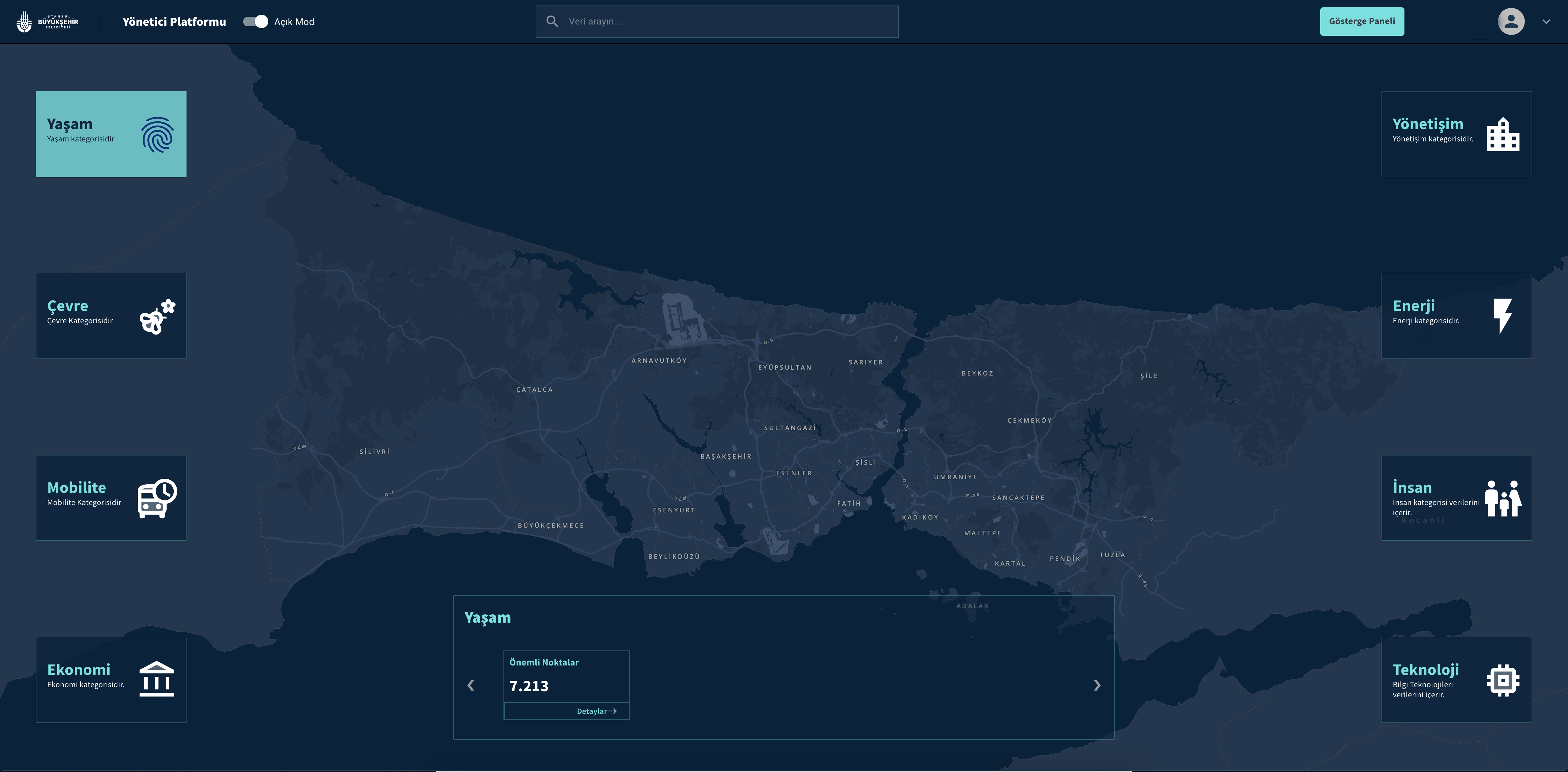
Task: Select the Çevre category title
Action: point(68,306)
